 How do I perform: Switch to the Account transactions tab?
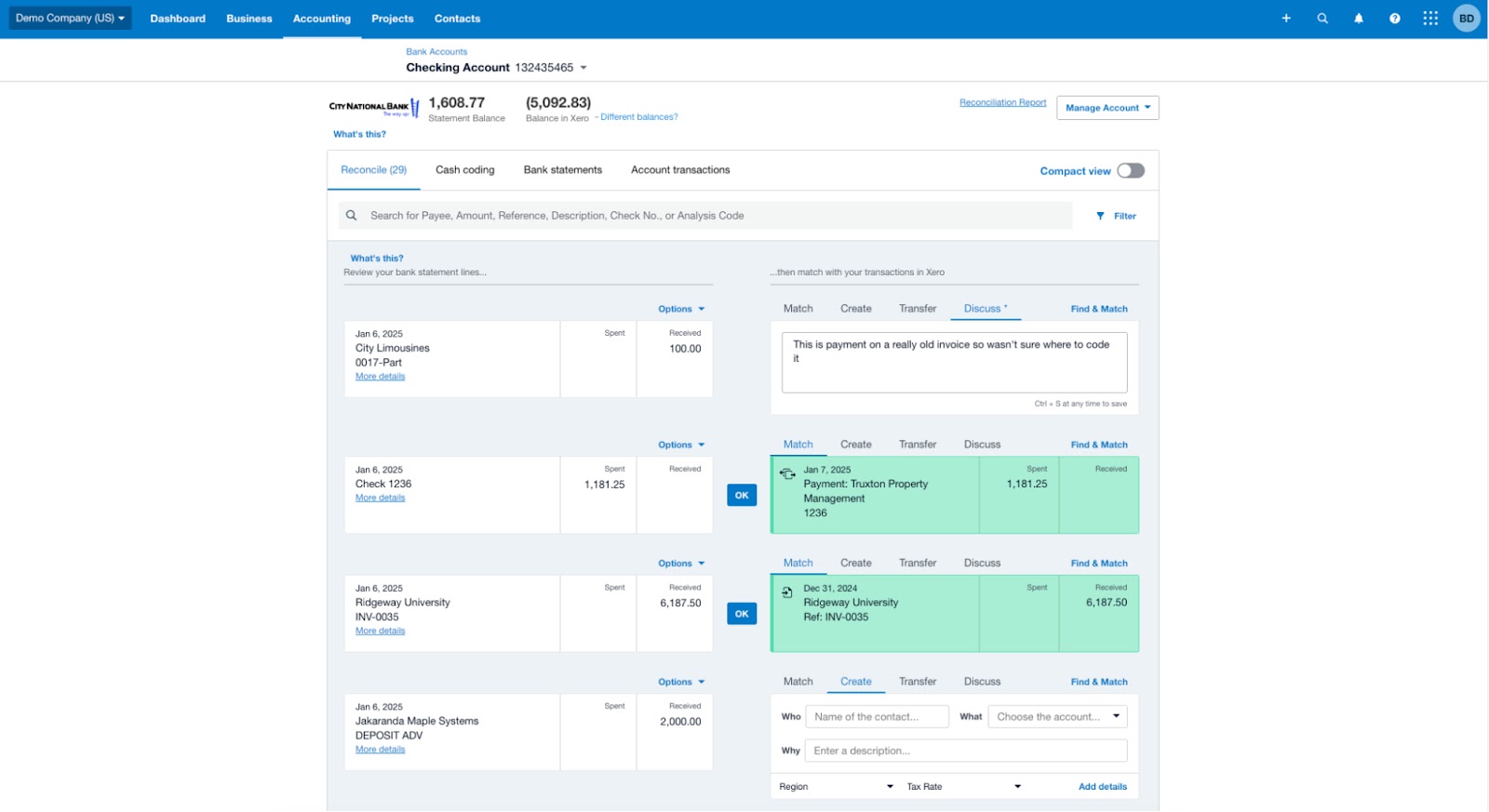pos(680,170)
